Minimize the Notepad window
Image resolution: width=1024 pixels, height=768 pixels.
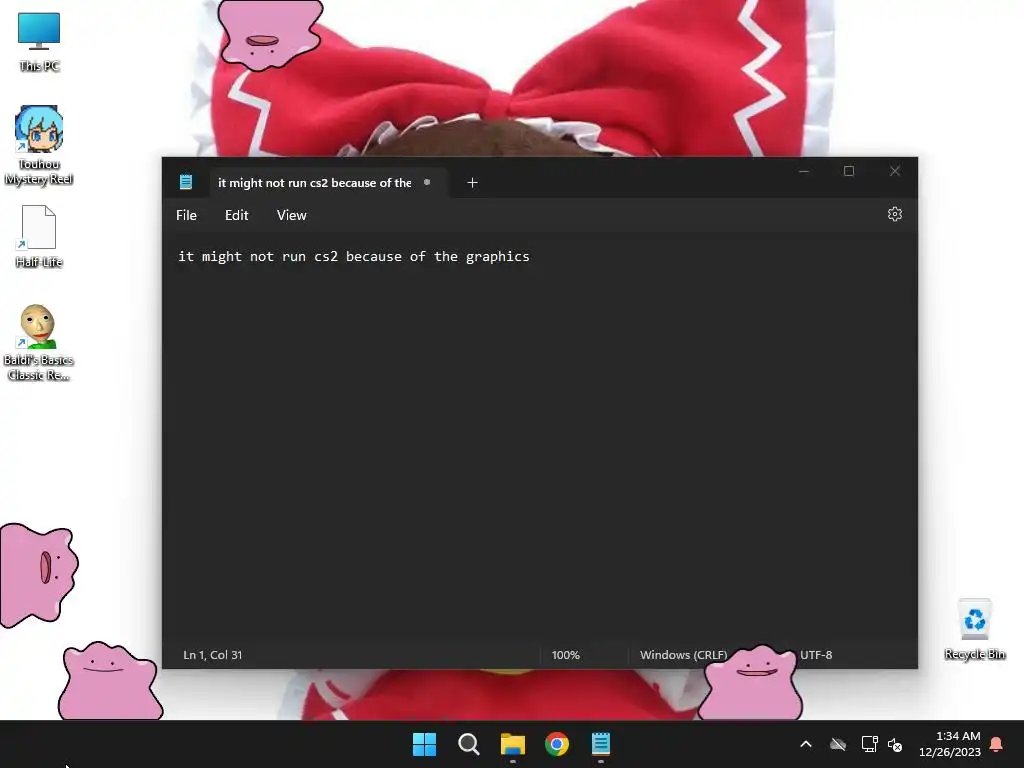point(804,171)
